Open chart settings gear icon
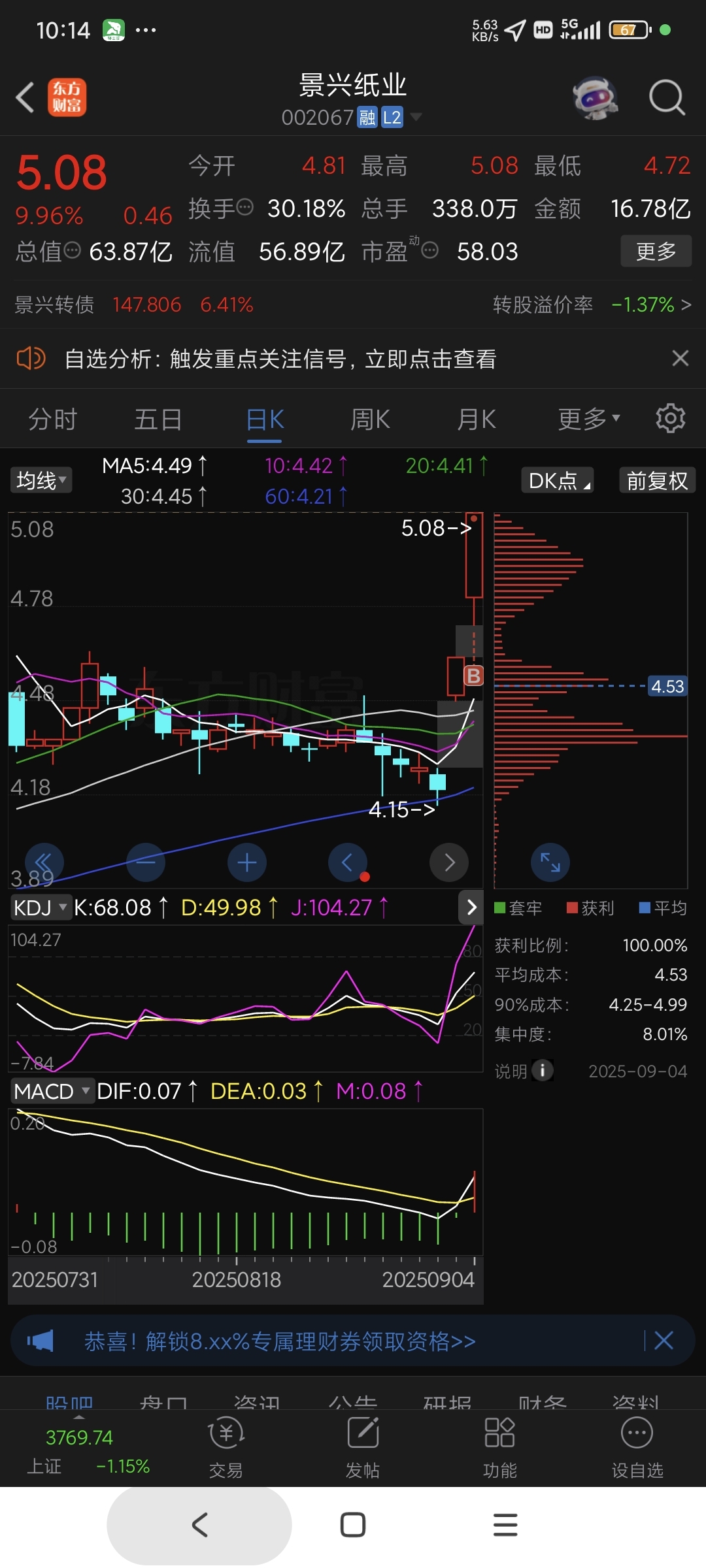706x1568 pixels. coord(670,418)
